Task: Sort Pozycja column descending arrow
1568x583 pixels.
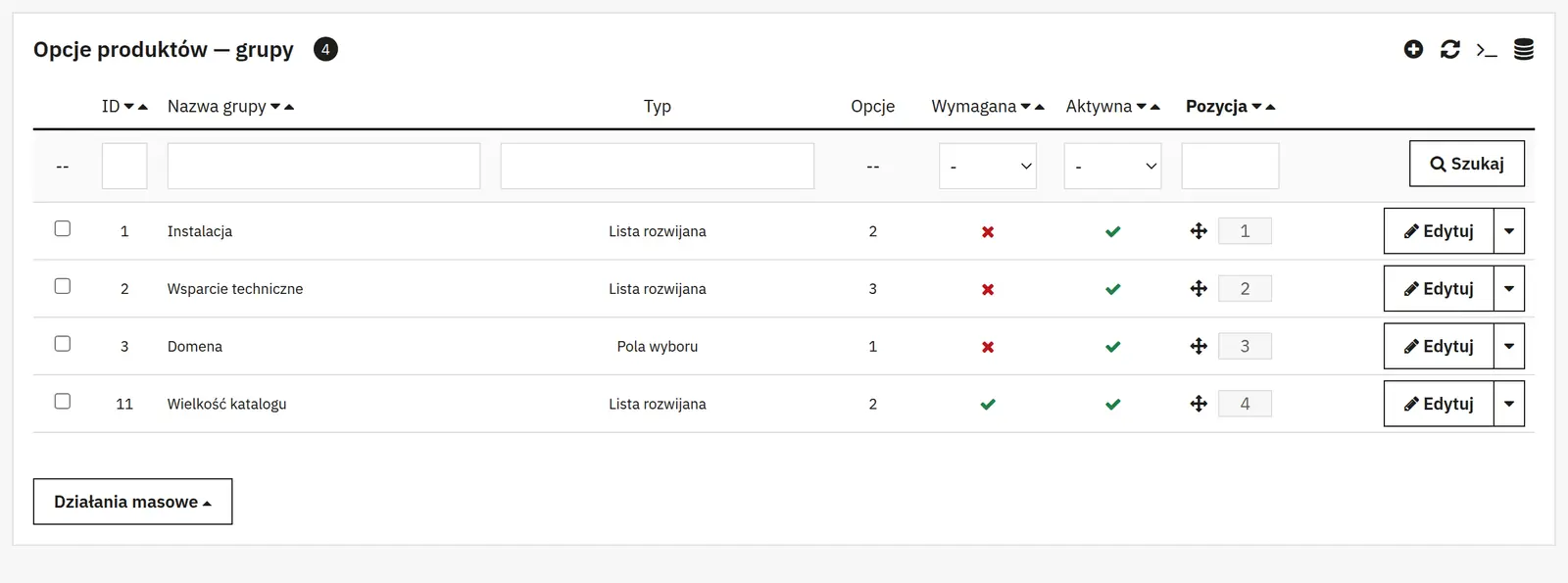Action: coord(1257,107)
